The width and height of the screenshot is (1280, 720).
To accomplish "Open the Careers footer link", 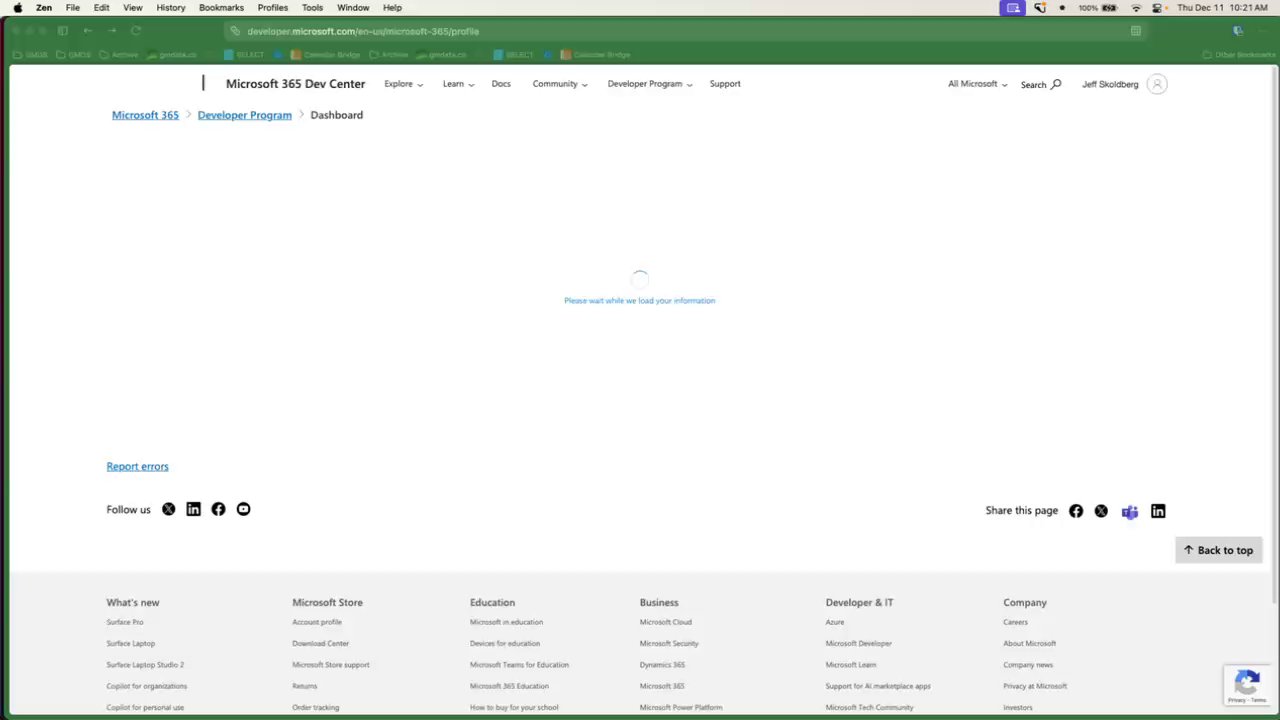I will (1015, 622).
